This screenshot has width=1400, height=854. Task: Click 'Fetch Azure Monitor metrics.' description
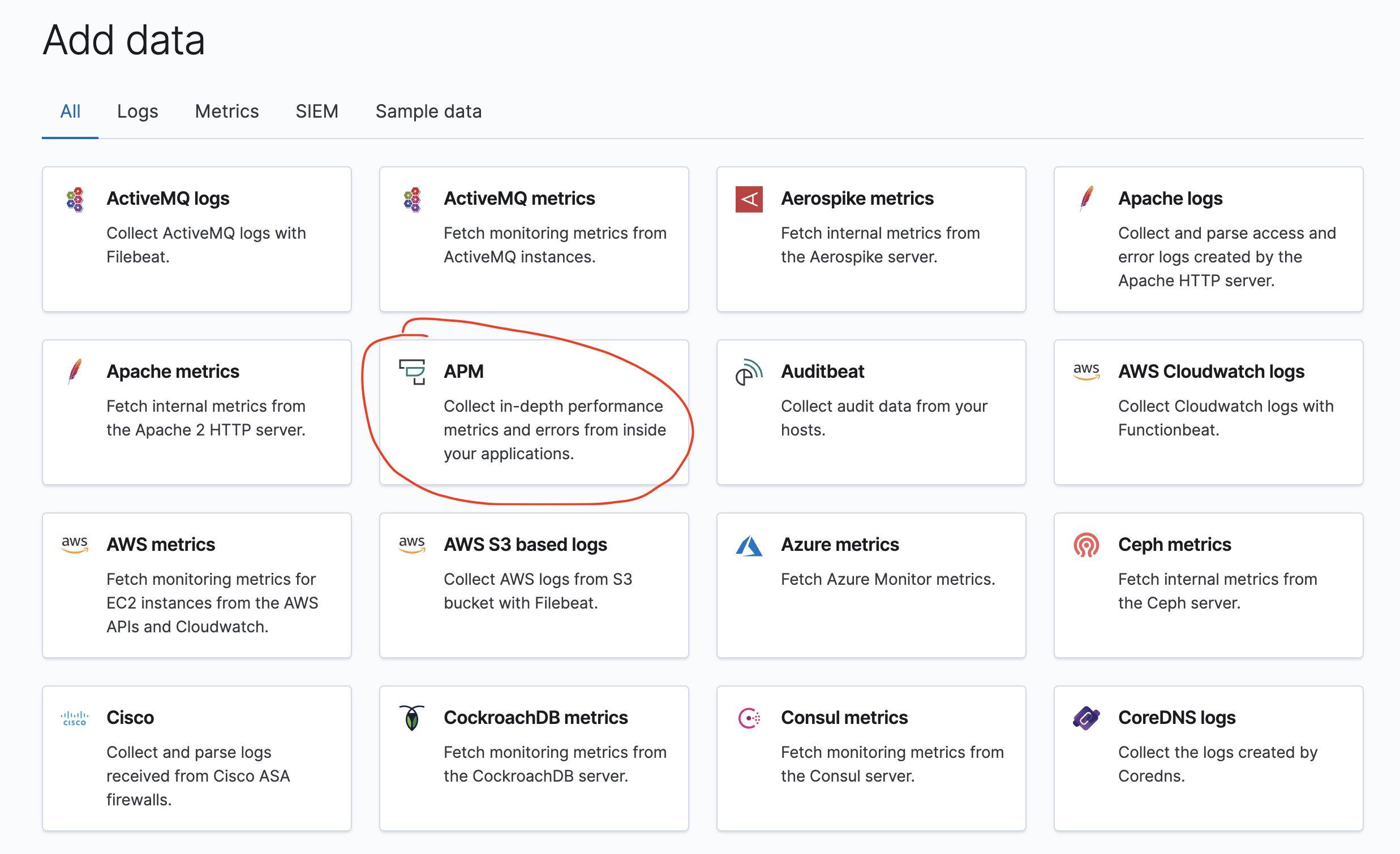[x=888, y=579]
